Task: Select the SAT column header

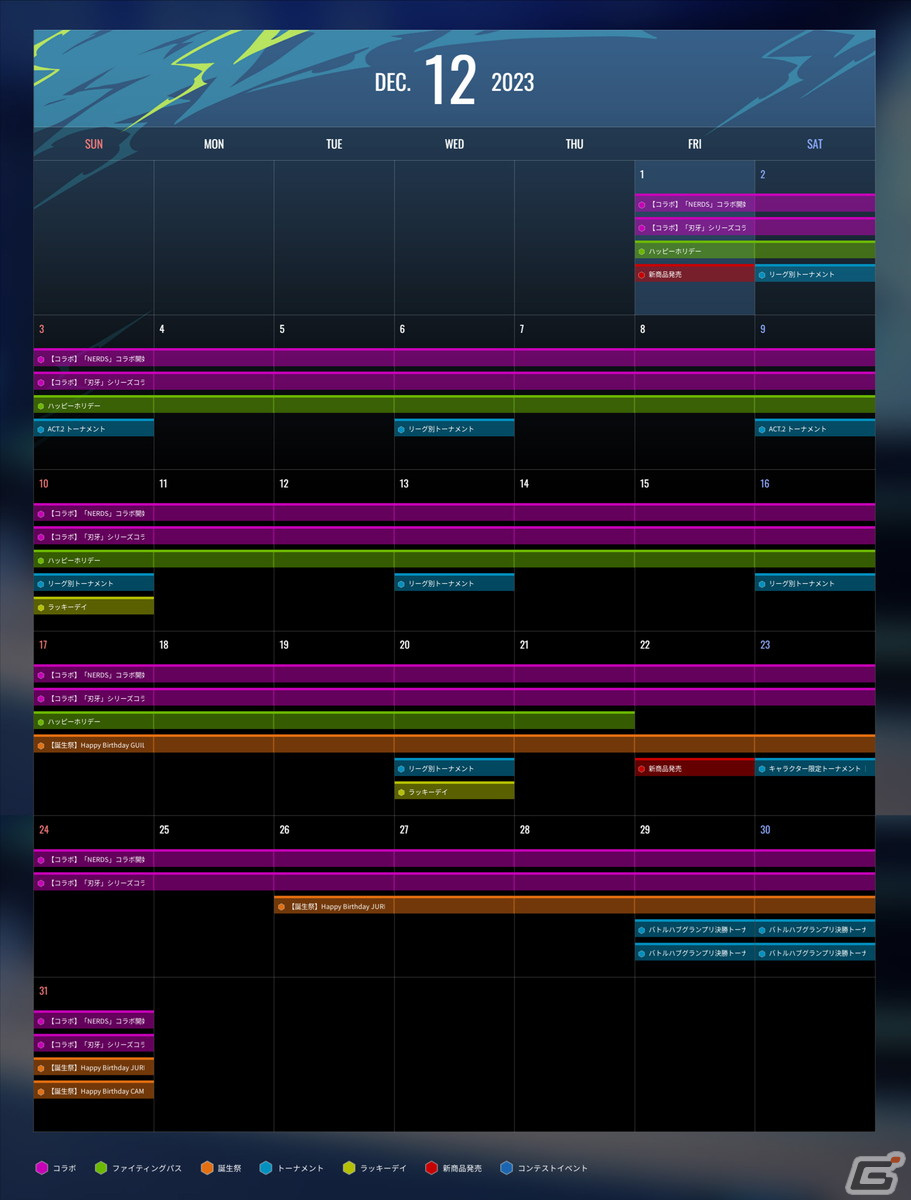Action: click(x=815, y=144)
